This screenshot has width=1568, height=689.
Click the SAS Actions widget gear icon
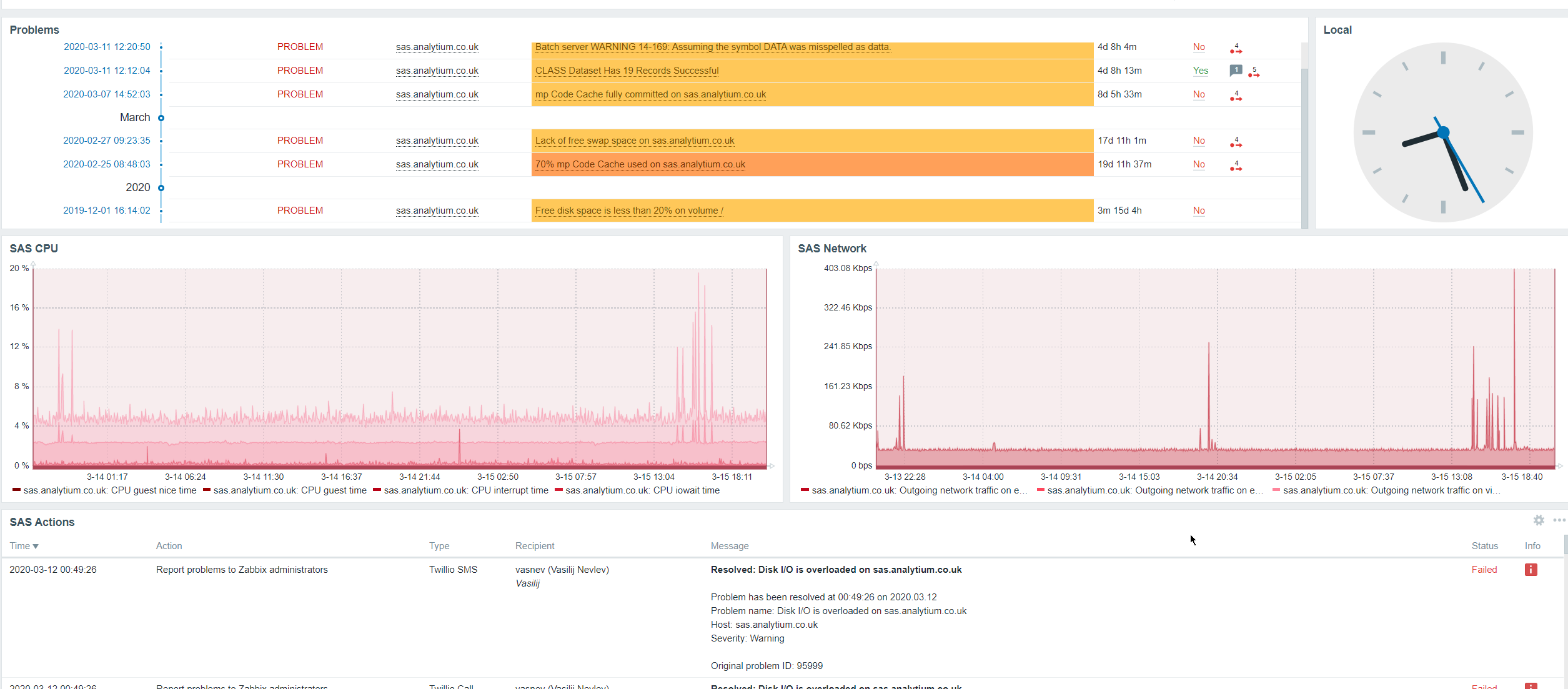coord(1539,520)
